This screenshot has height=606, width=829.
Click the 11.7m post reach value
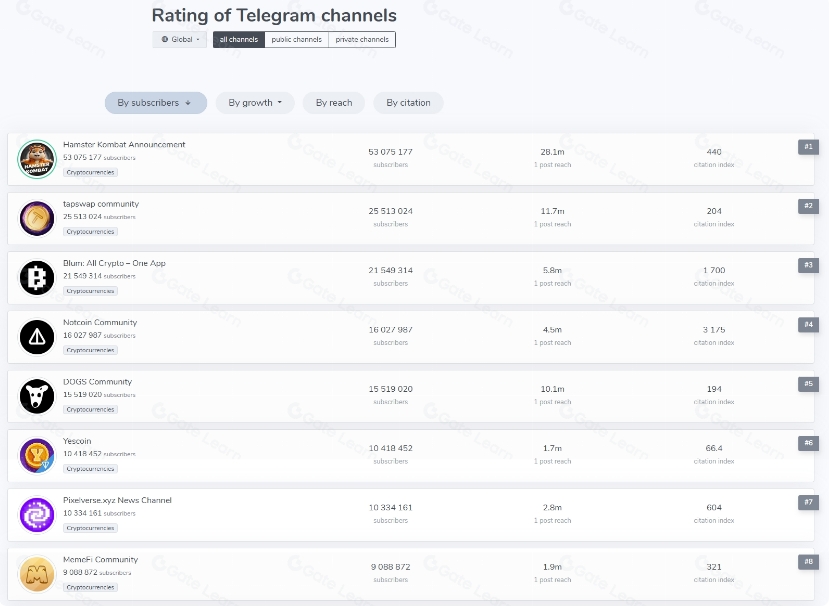pyautogui.click(x=552, y=211)
